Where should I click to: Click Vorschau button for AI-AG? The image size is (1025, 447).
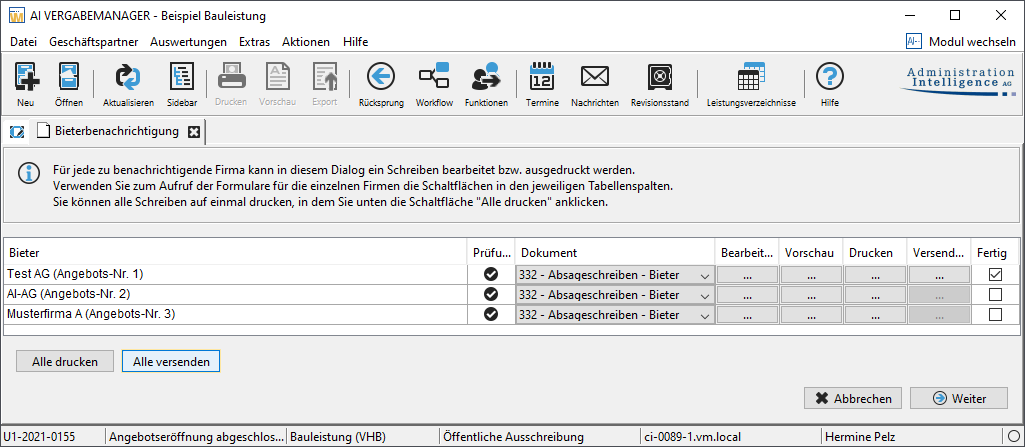pos(811,295)
